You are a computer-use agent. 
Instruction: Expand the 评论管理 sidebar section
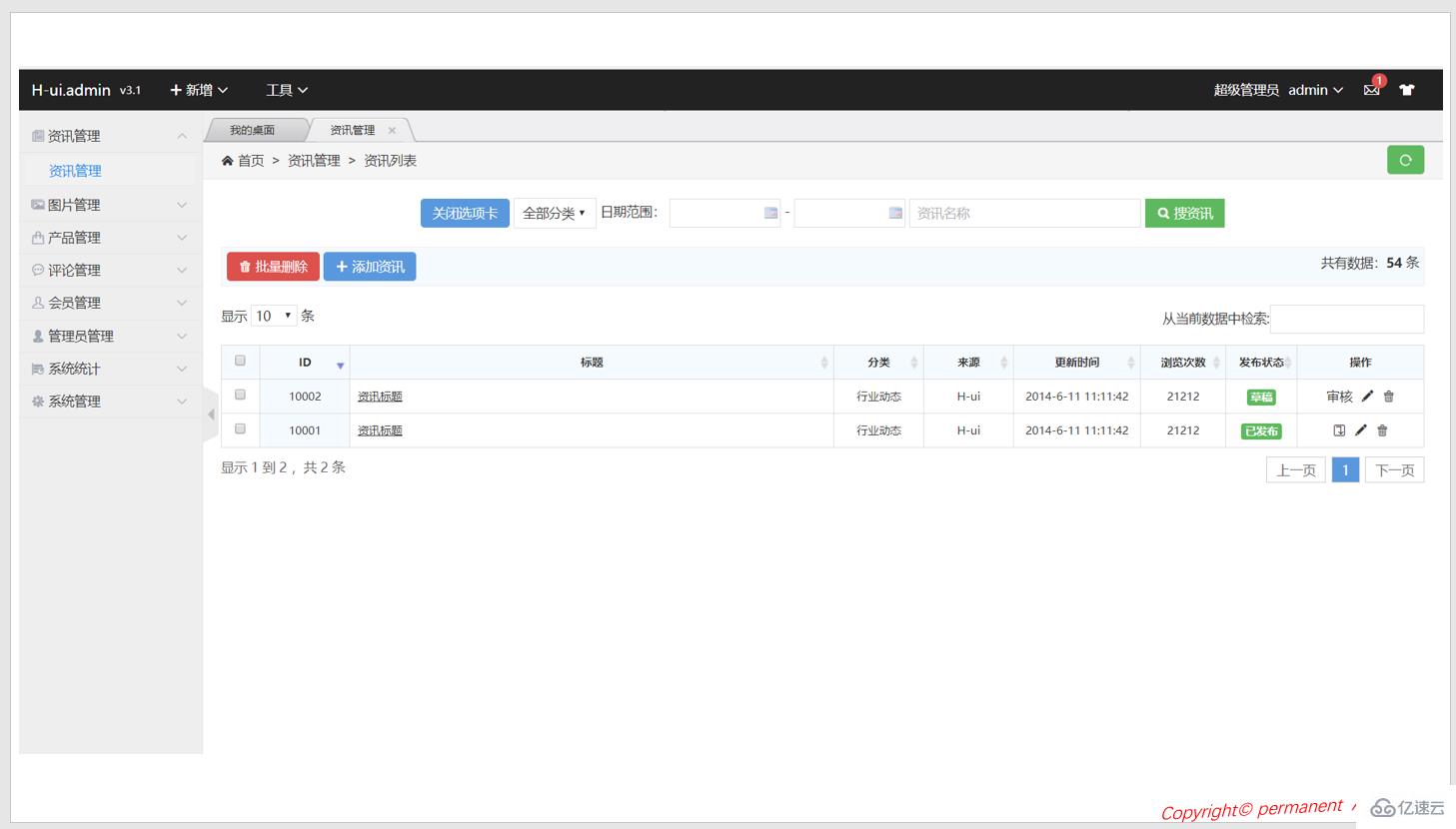111,270
